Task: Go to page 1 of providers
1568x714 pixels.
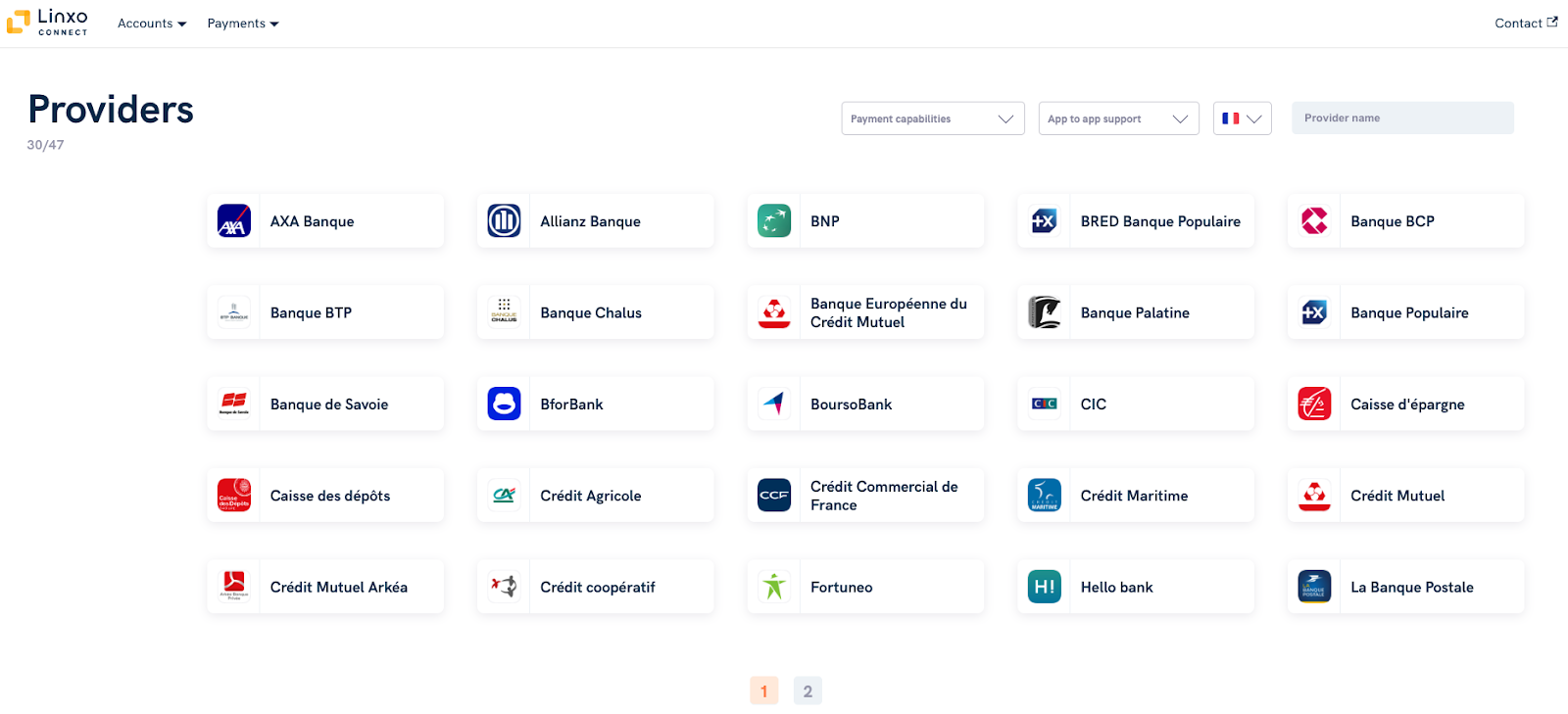Action: [x=764, y=690]
